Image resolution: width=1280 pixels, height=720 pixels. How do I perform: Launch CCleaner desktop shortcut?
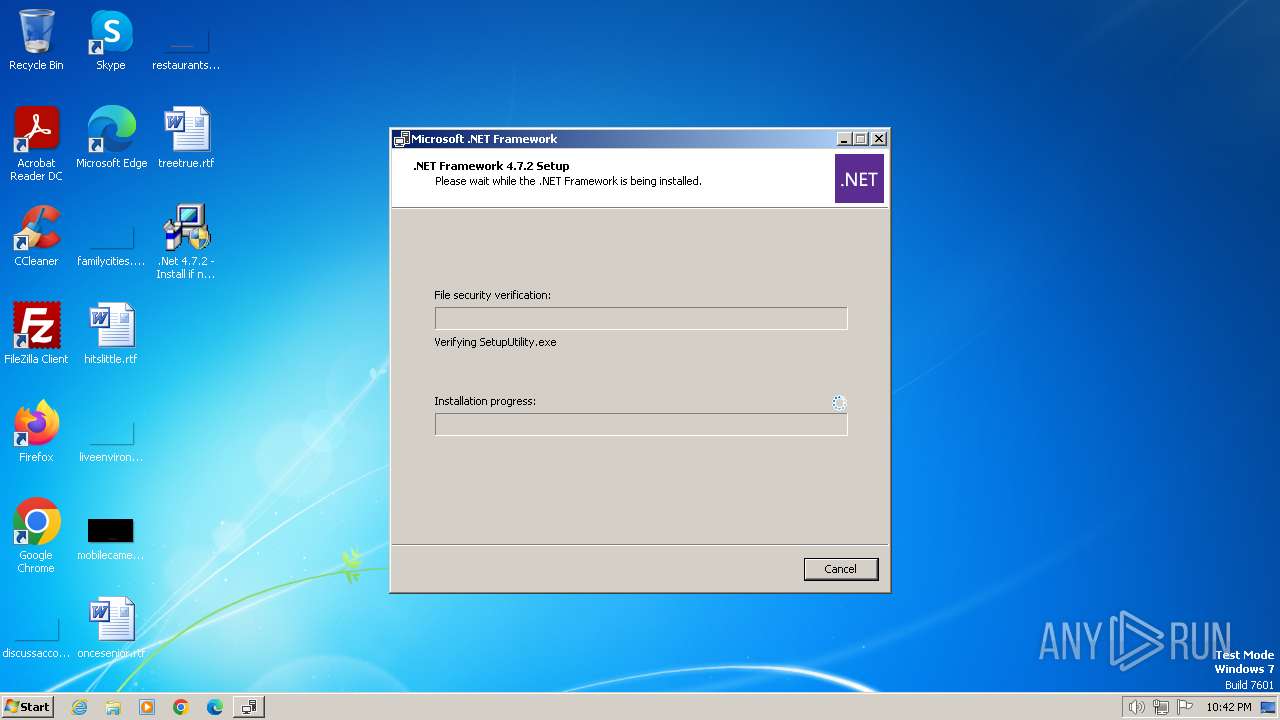[36, 236]
